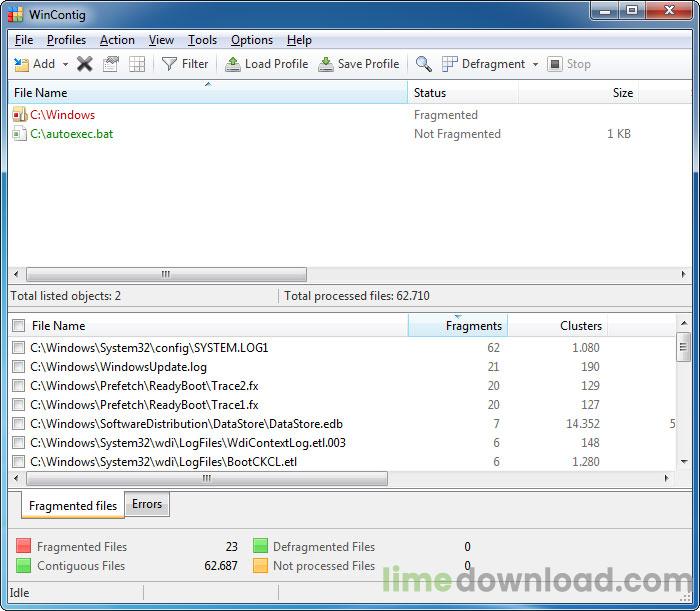Expand the Add button dropdown arrow
The image size is (700, 611).
(66, 64)
